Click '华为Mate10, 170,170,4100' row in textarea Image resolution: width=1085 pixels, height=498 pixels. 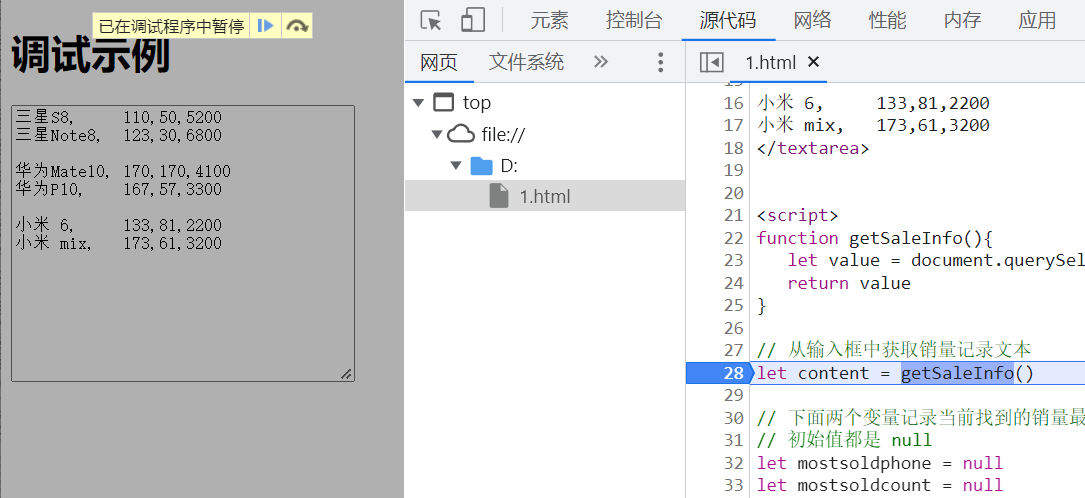[x=123, y=172]
